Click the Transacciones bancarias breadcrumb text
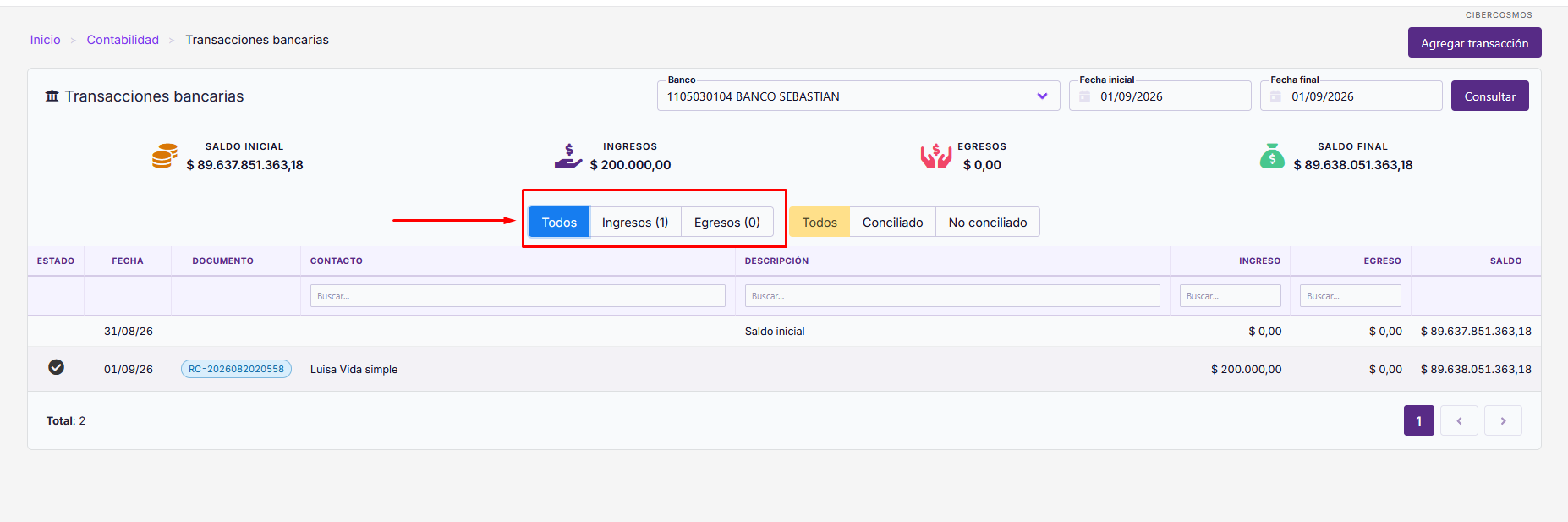 [257, 40]
